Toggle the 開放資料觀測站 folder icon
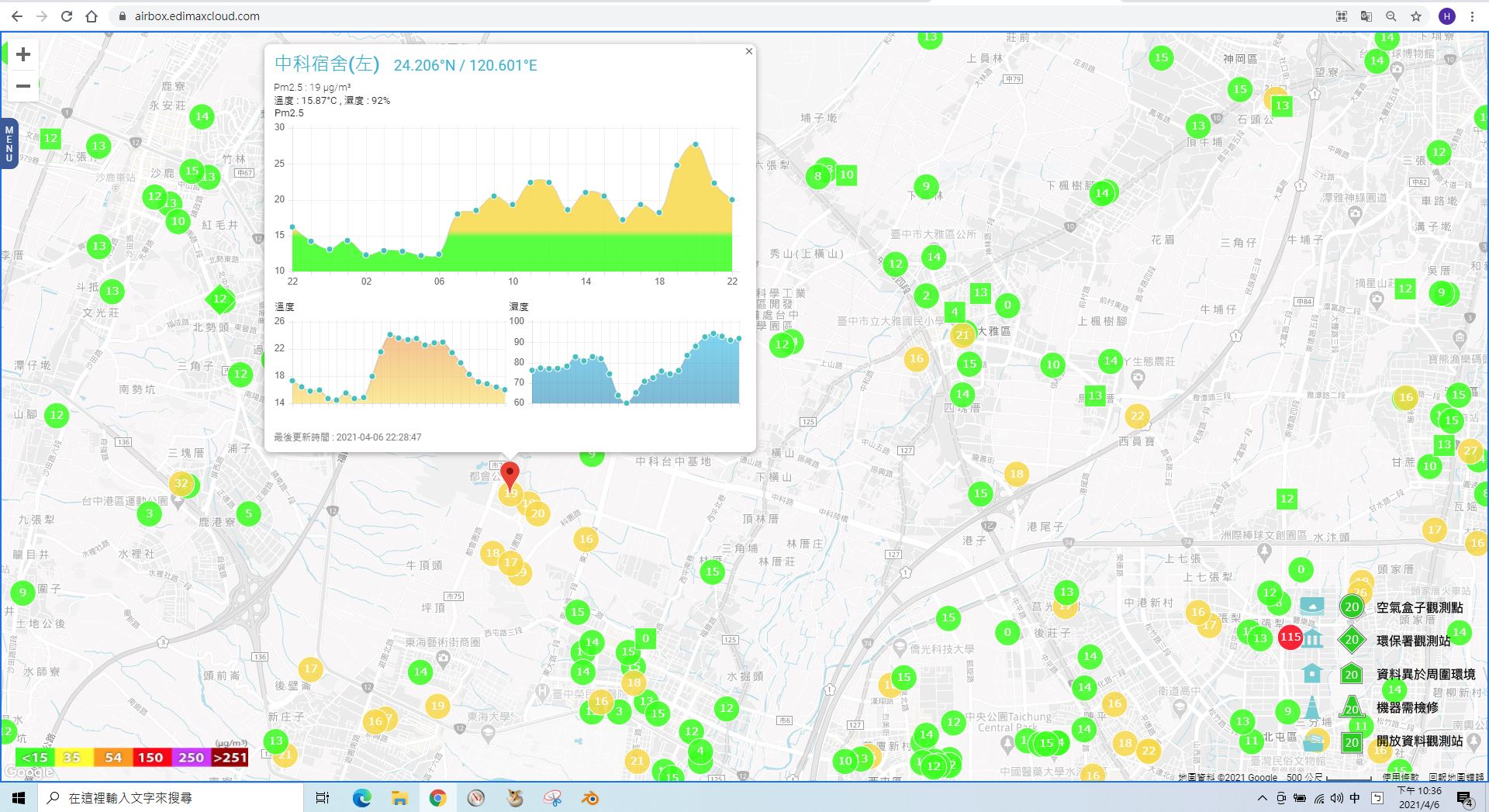This screenshot has width=1489, height=812. 1312,741
